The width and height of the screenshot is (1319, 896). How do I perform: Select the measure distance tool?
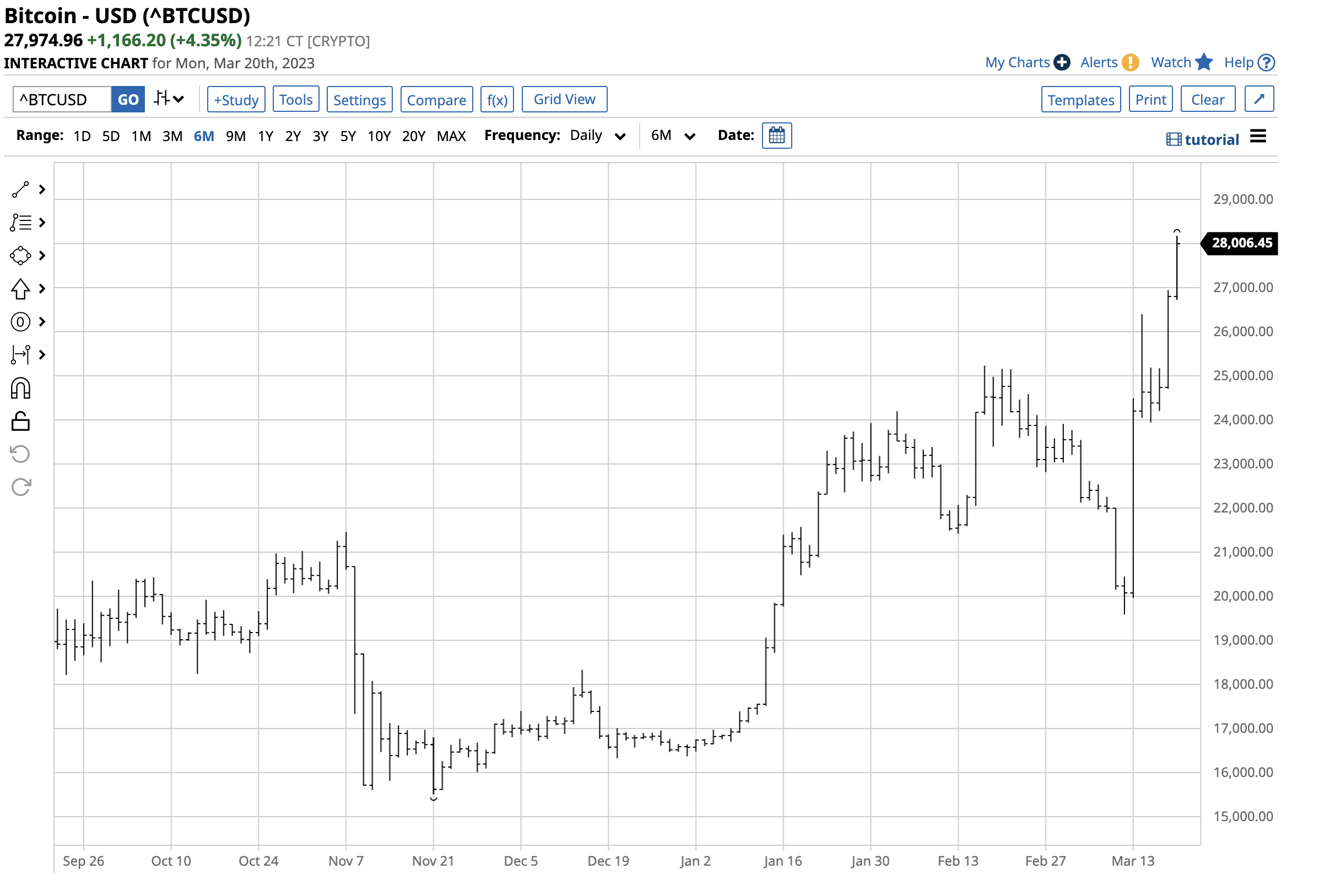pyautogui.click(x=20, y=355)
